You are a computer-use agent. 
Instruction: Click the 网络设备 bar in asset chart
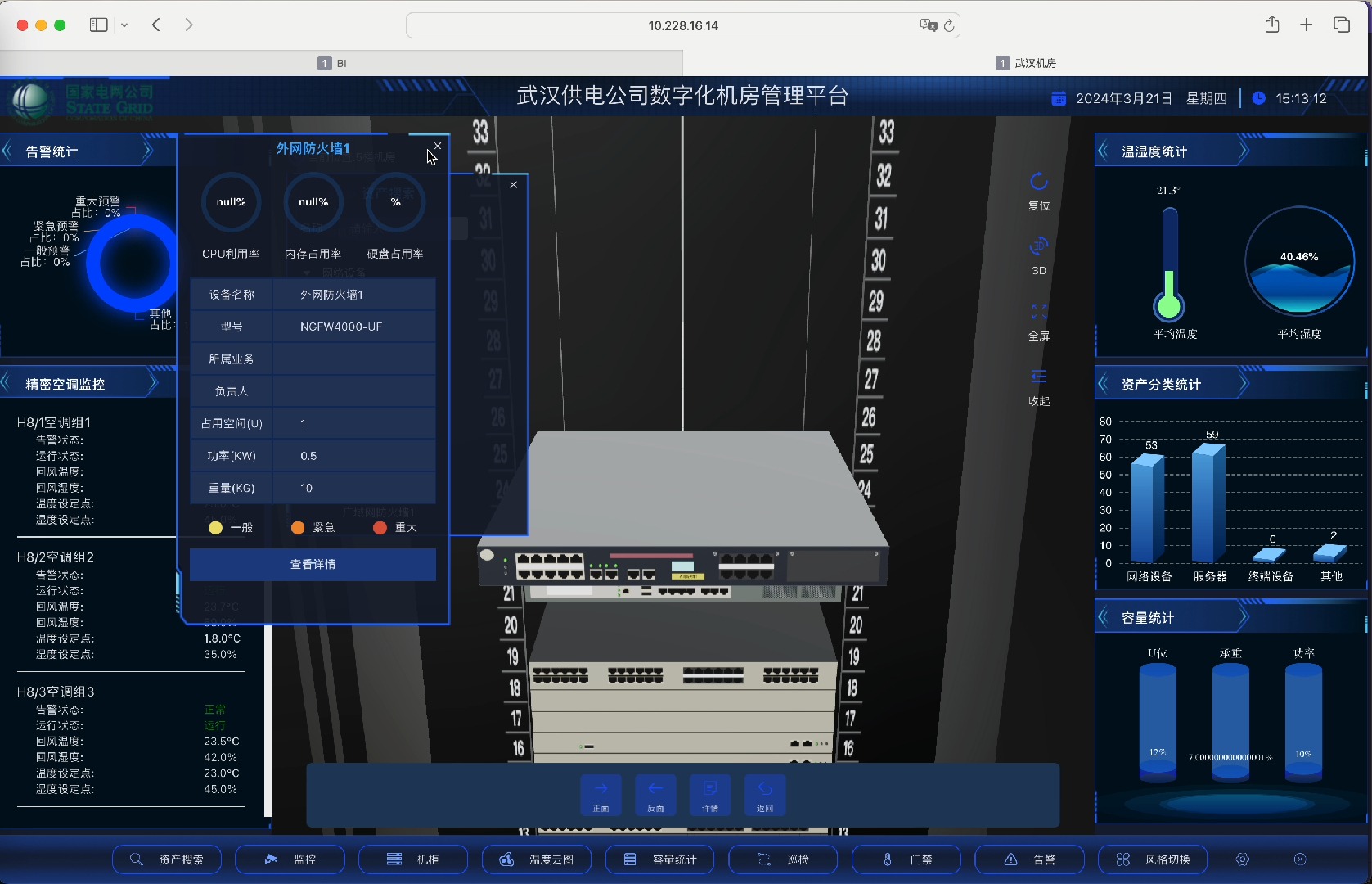(1147, 507)
